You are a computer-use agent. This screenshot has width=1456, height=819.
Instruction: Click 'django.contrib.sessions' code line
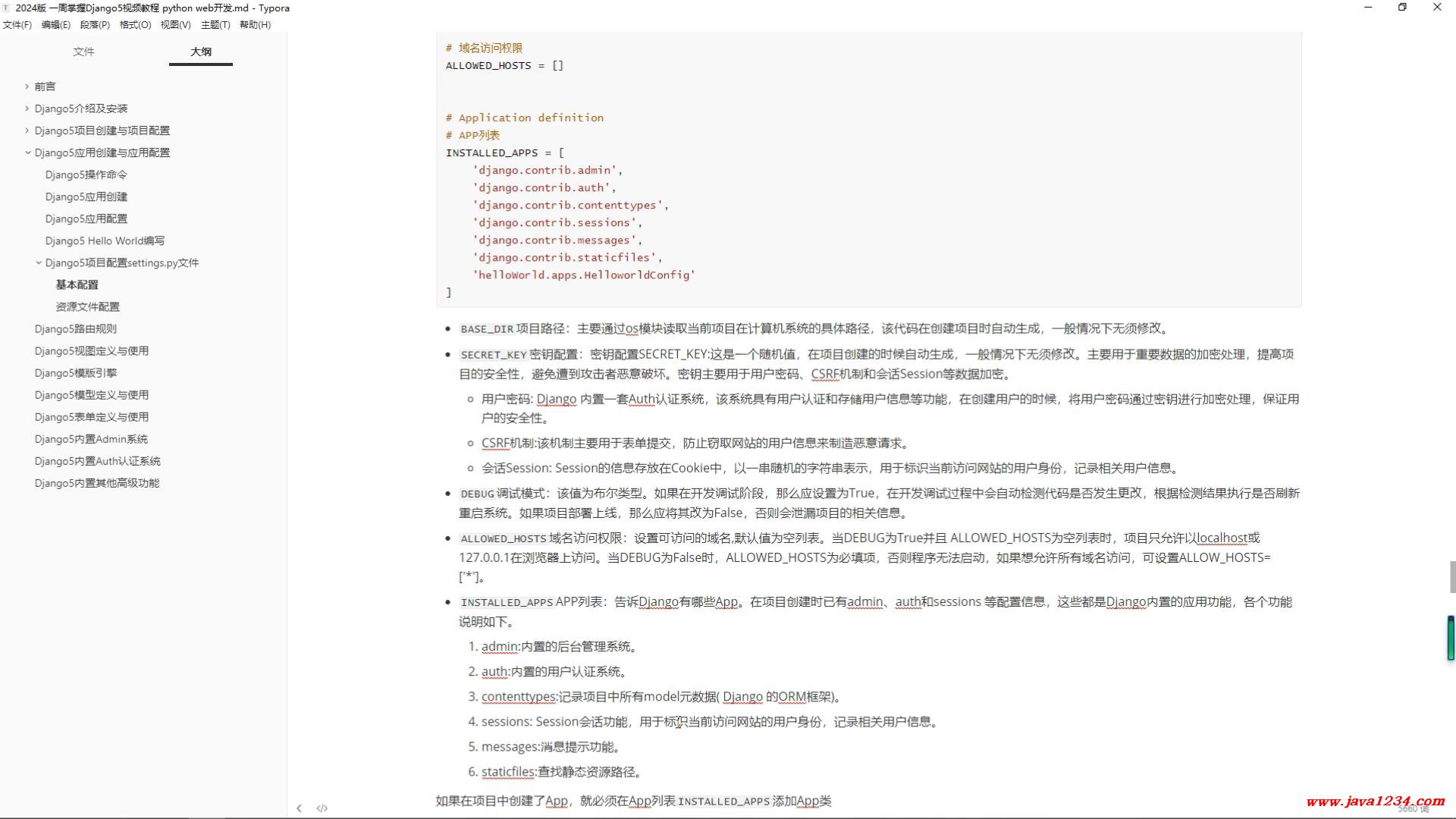557,223
